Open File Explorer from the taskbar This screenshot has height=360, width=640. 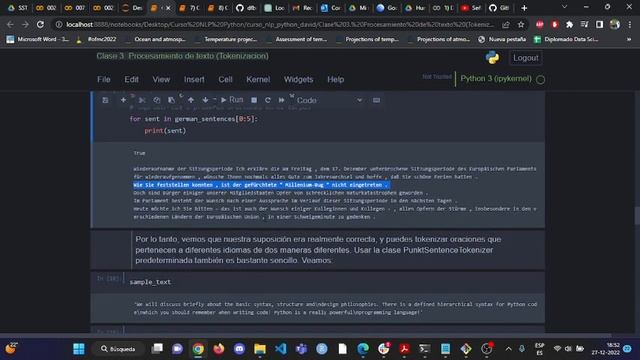[x=260, y=349]
